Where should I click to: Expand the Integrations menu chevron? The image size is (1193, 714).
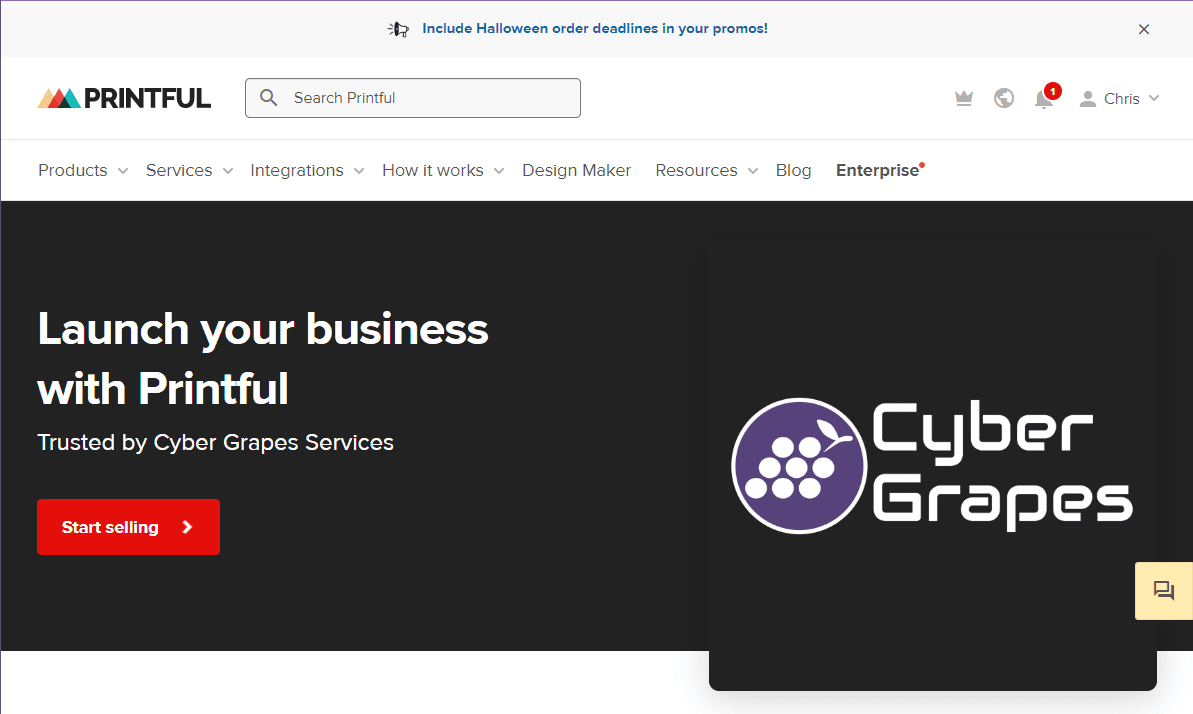click(359, 171)
